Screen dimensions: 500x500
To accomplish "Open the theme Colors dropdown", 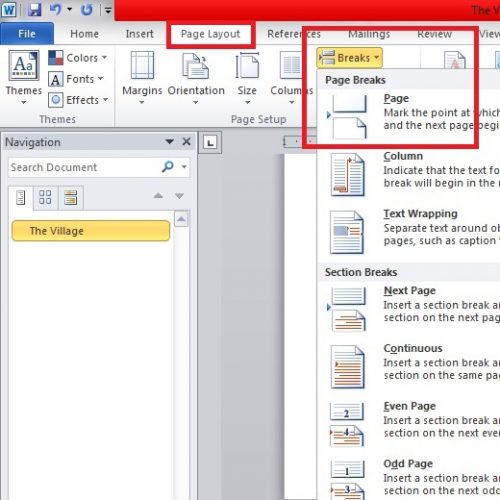I will click(x=78, y=58).
